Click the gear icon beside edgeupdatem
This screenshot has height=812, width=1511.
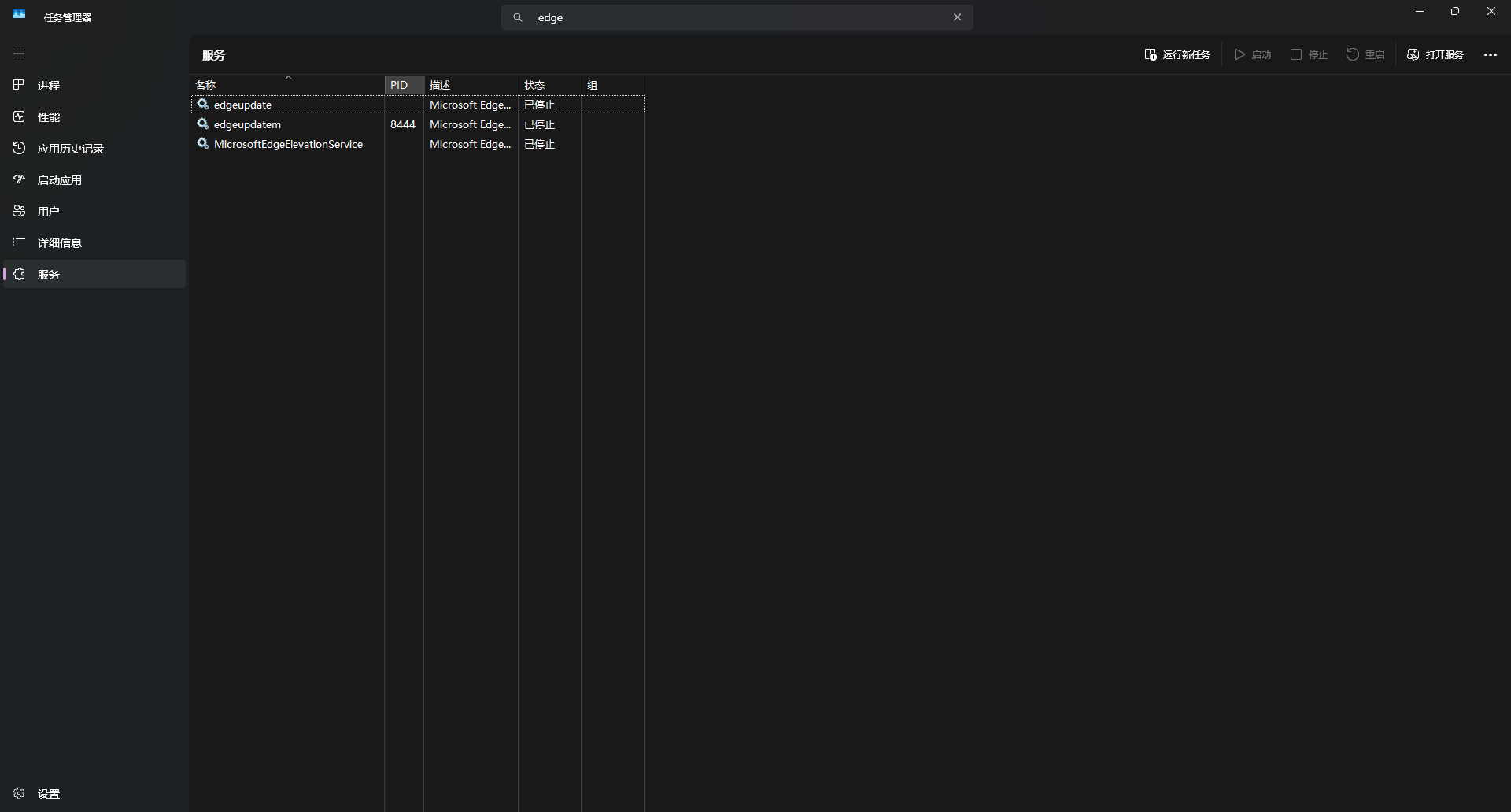pos(203,124)
